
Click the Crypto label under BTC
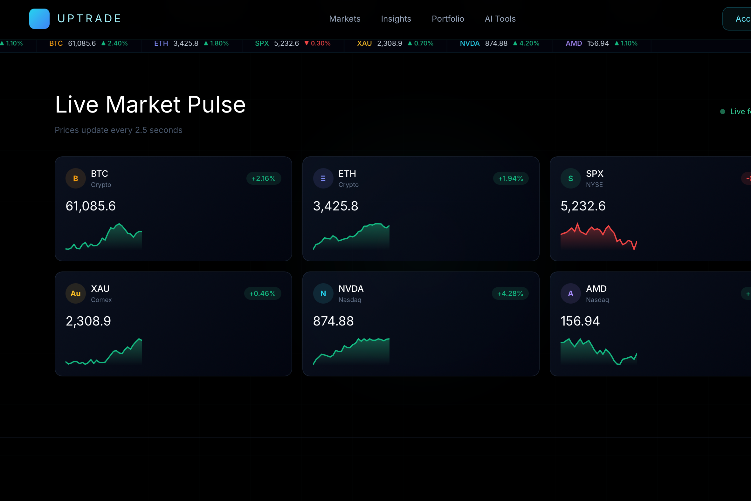pos(101,185)
